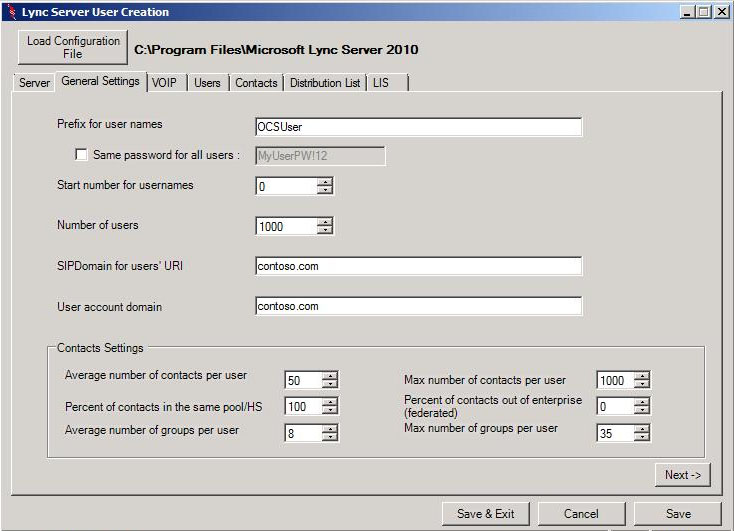Click Average number of groups value 8
Image resolution: width=734 pixels, height=531 pixels.
point(303,433)
